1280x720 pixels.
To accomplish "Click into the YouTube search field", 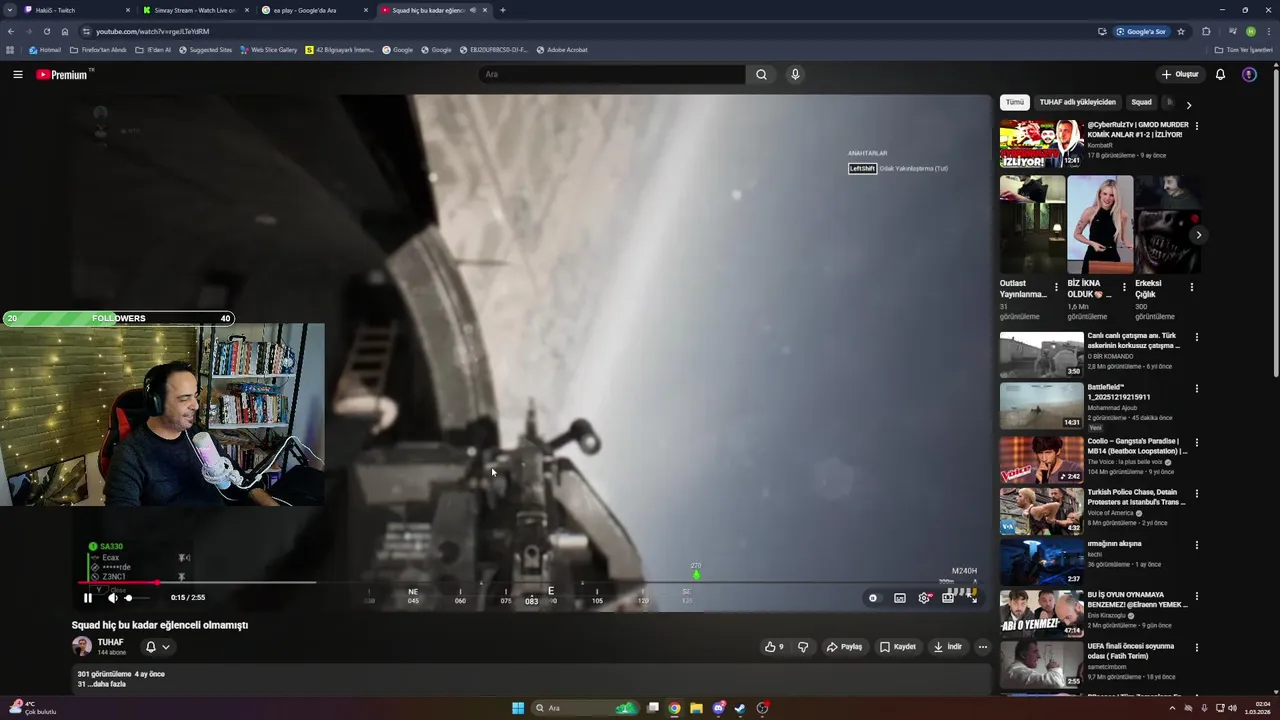I will pos(611,74).
